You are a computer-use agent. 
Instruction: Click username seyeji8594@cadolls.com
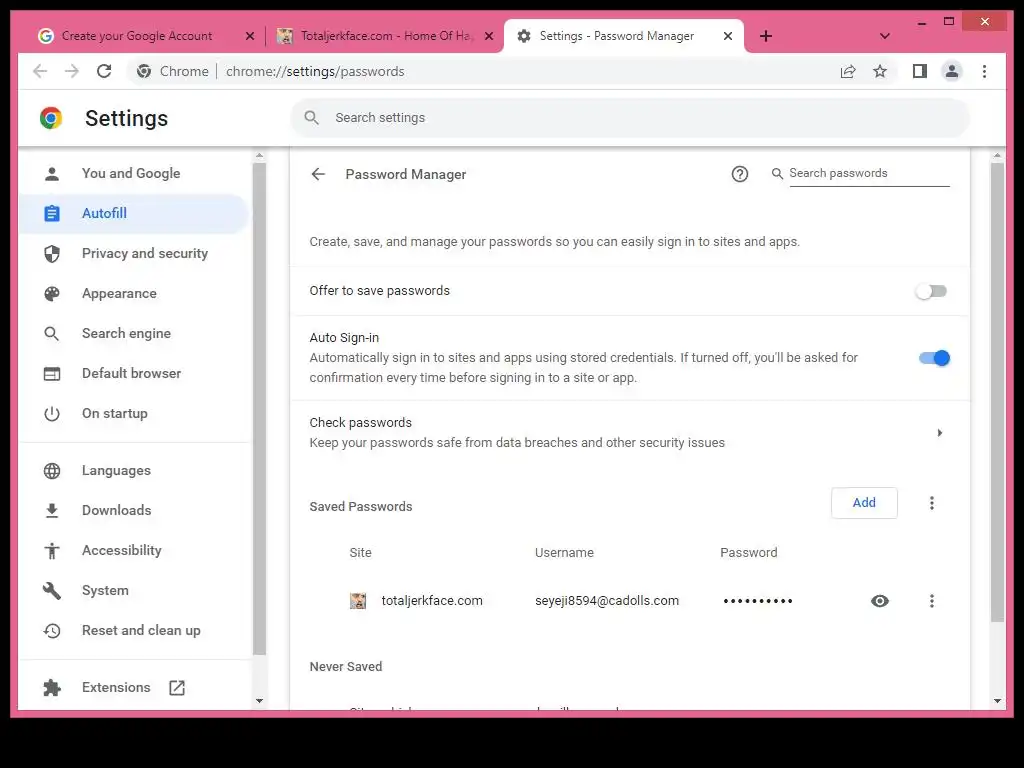point(607,601)
